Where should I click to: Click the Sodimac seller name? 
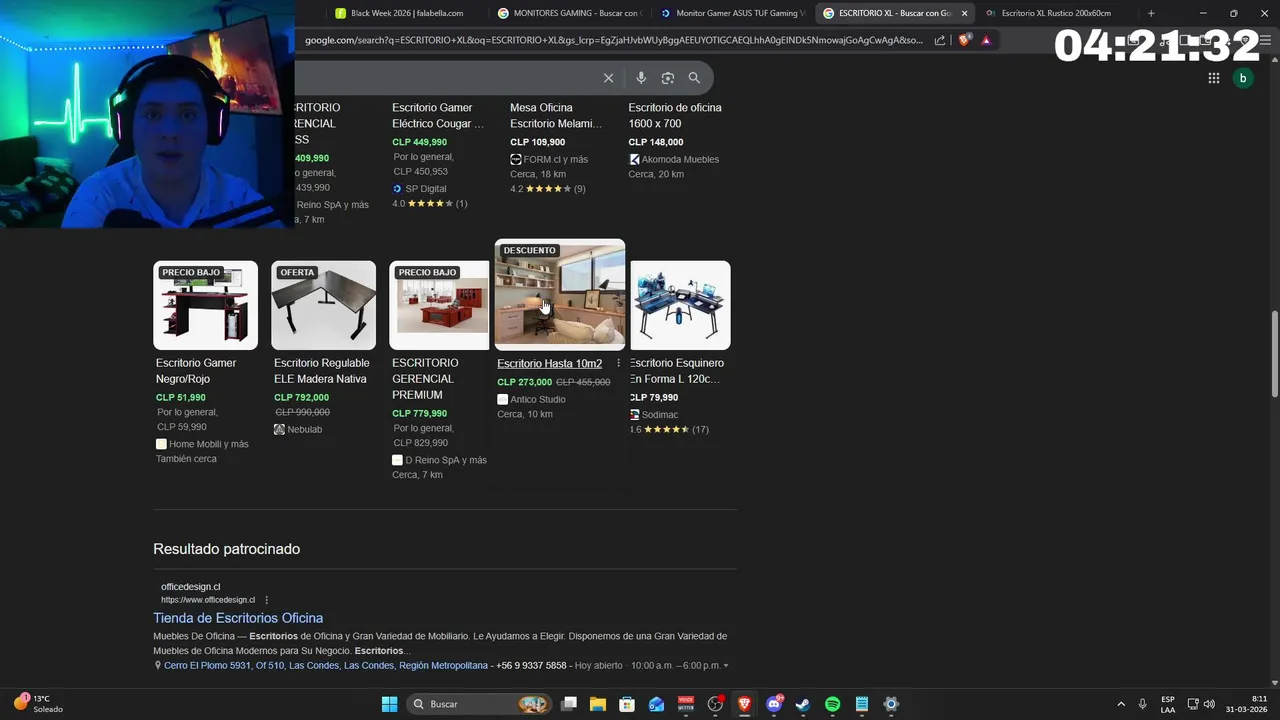point(661,414)
